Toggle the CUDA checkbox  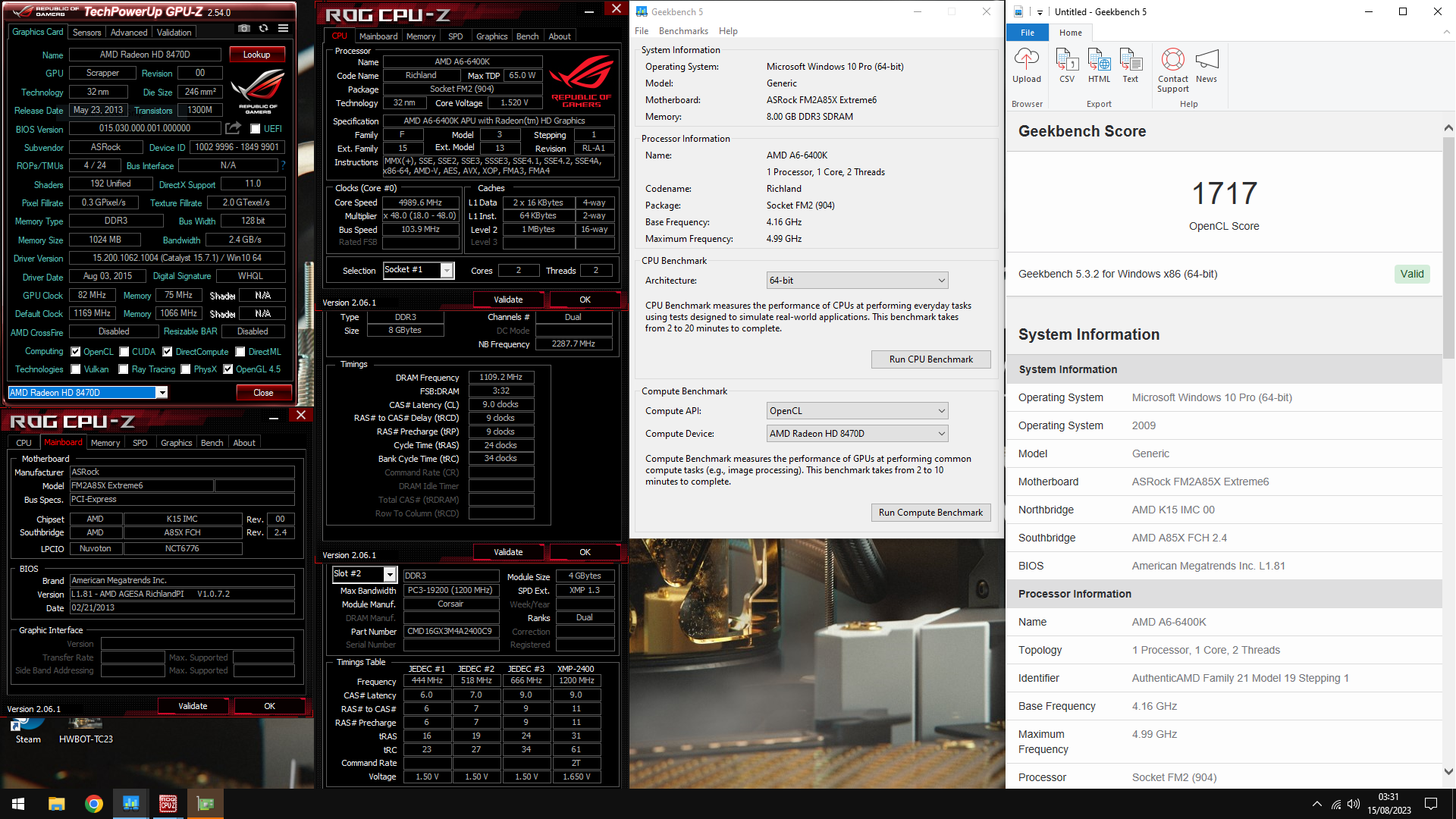(124, 352)
